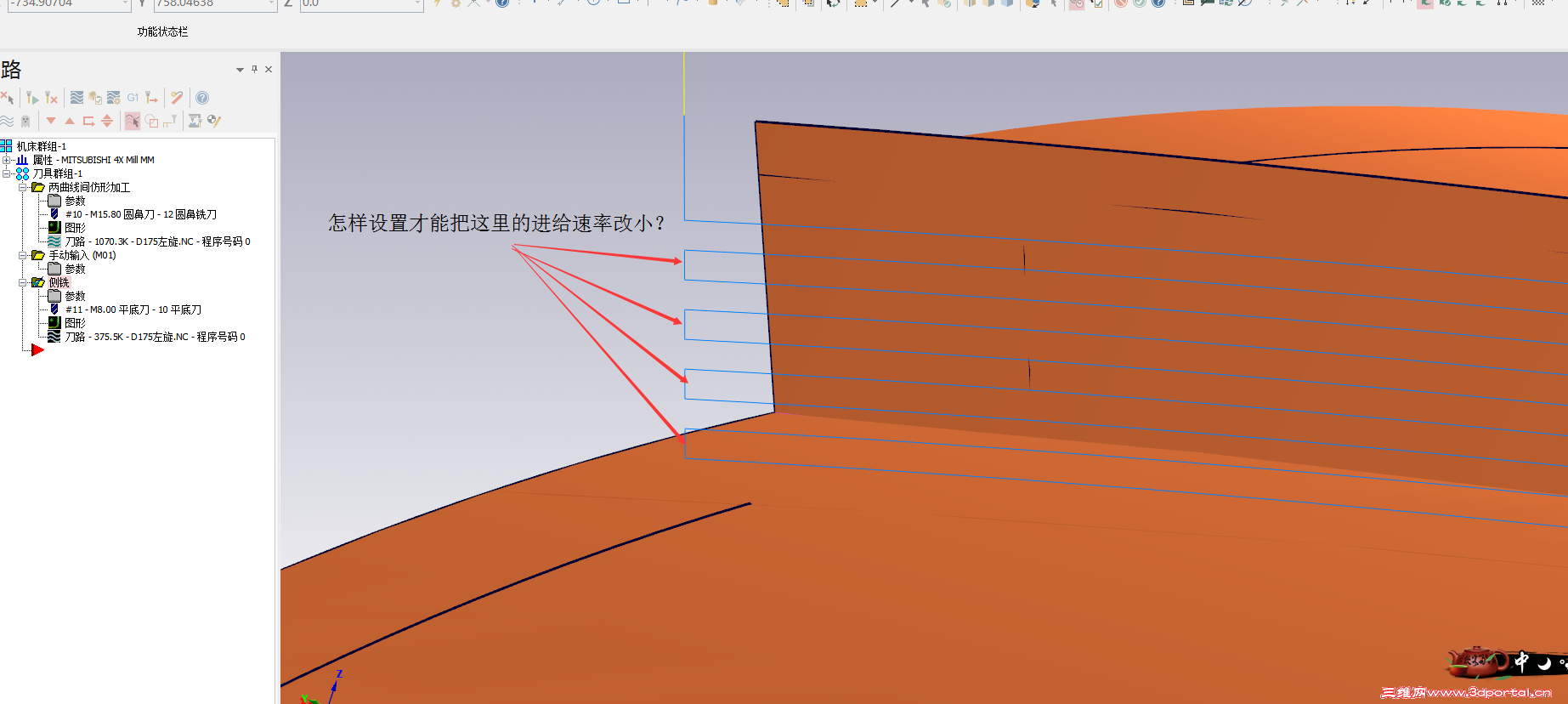Open tool #10 M15.80 圆鼻刀
The width and height of the screenshot is (1568, 704).
click(x=140, y=214)
